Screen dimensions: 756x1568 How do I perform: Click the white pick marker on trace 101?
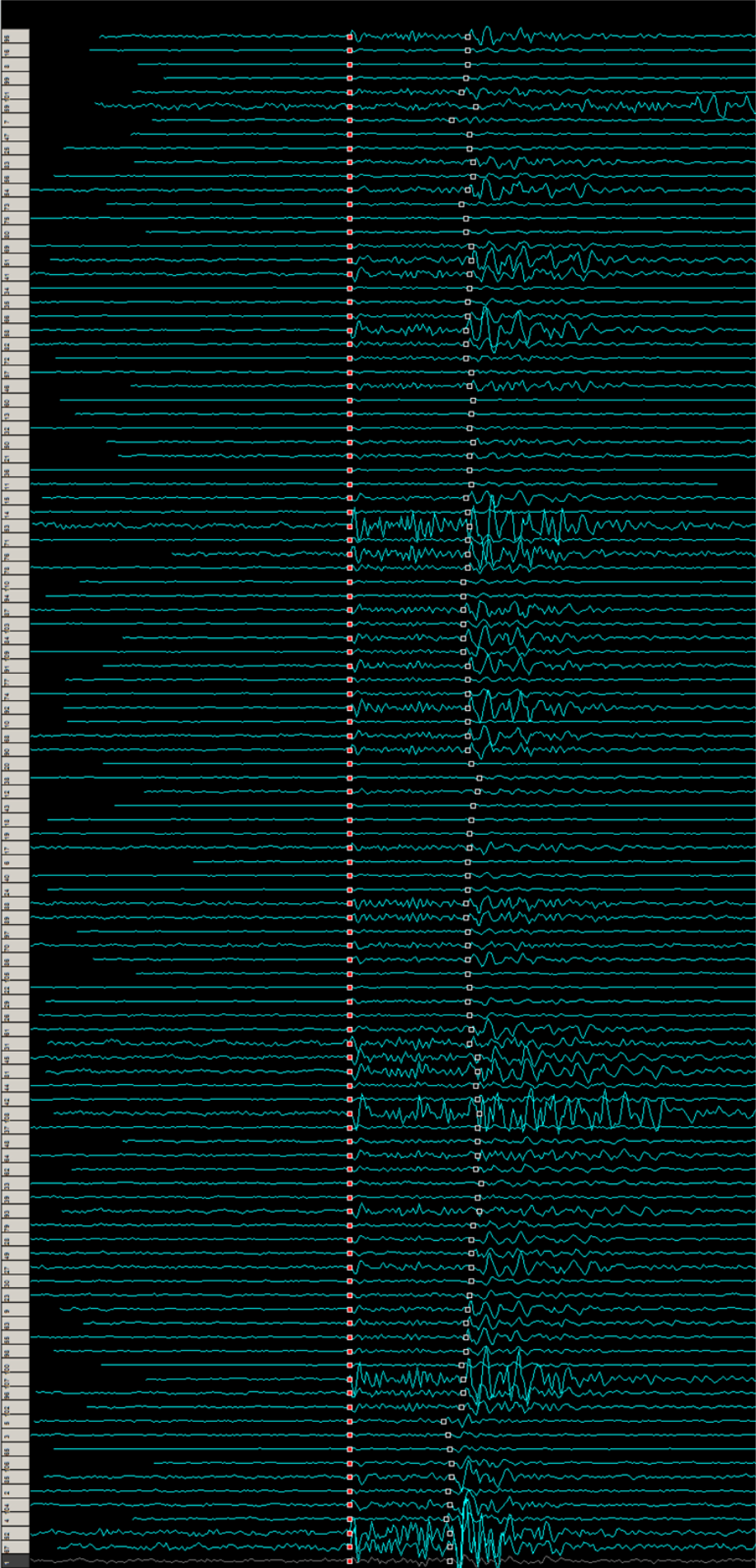[x=462, y=92]
